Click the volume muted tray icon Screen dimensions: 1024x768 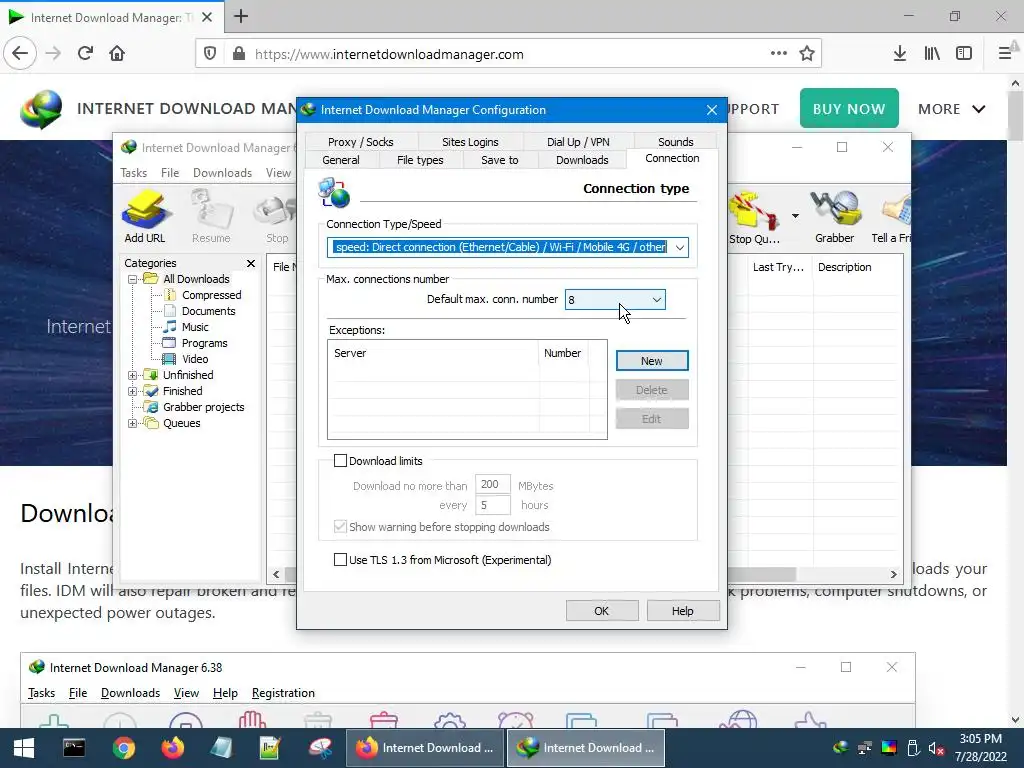click(x=936, y=748)
